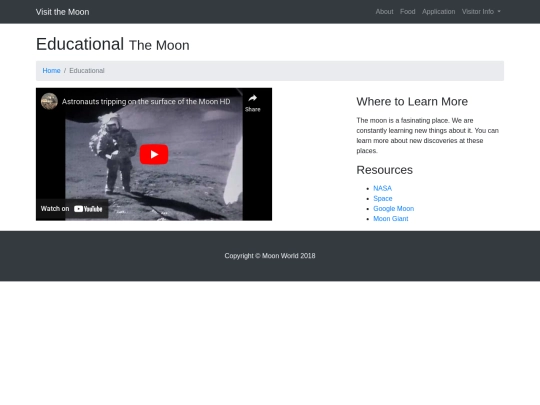Click the Resources heading
The height and width of the screenshot is (405, 540).
point(384,170)
